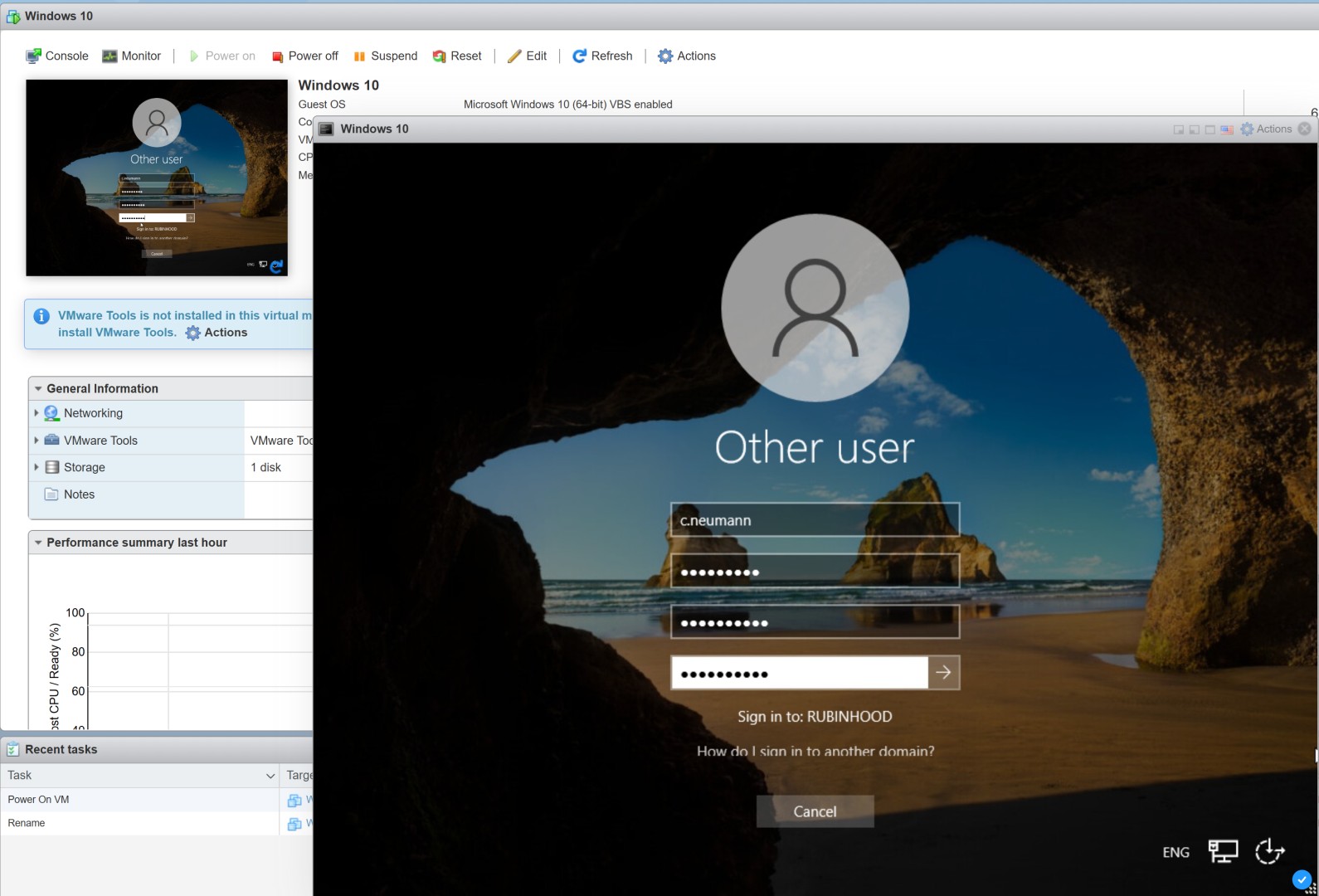1319x896 pixels.
Task: Click Sign in to: RUBINHOOD text
Action: click(815, 716)
